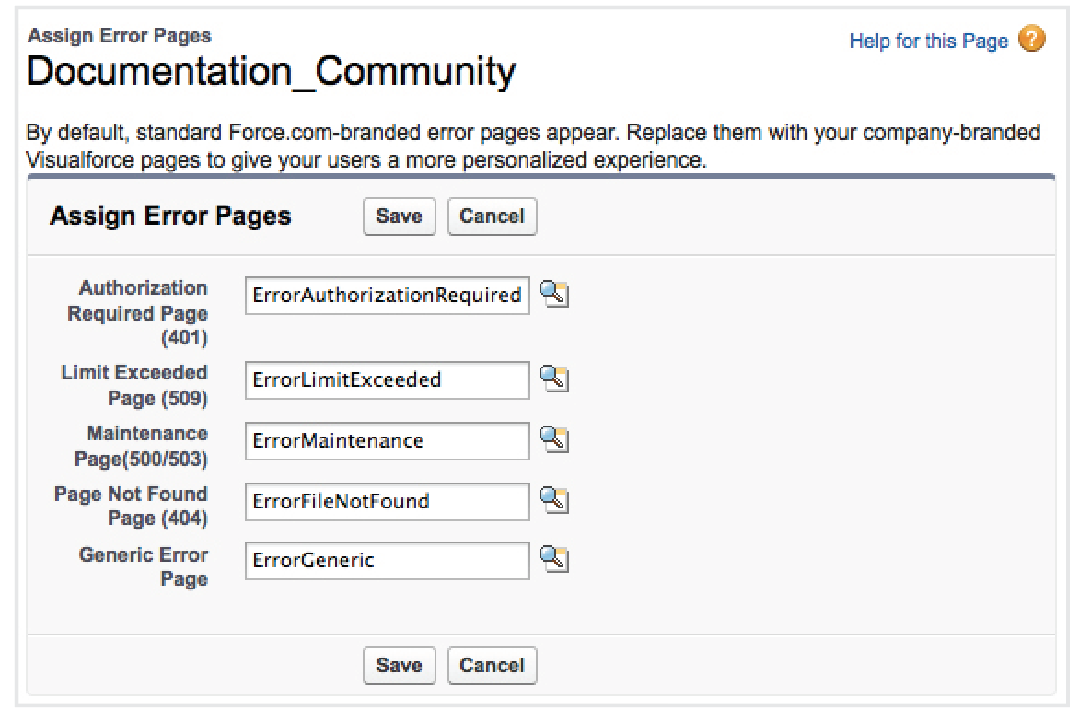Focus the ErrorAuthorizationRequired text field
This screenshot has width=1086, height=720.
[387, 295]
